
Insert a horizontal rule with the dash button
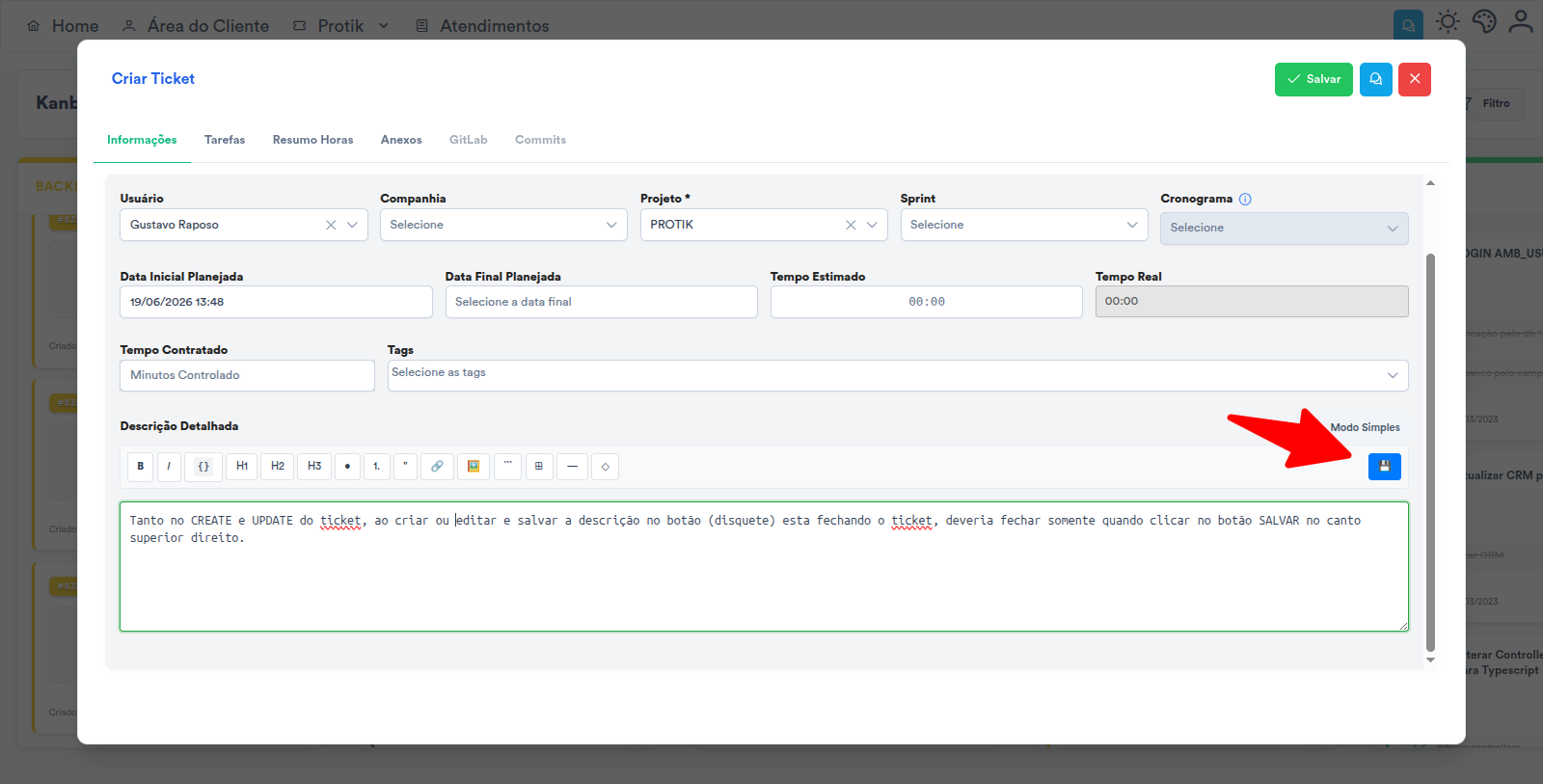coord(572,467)
